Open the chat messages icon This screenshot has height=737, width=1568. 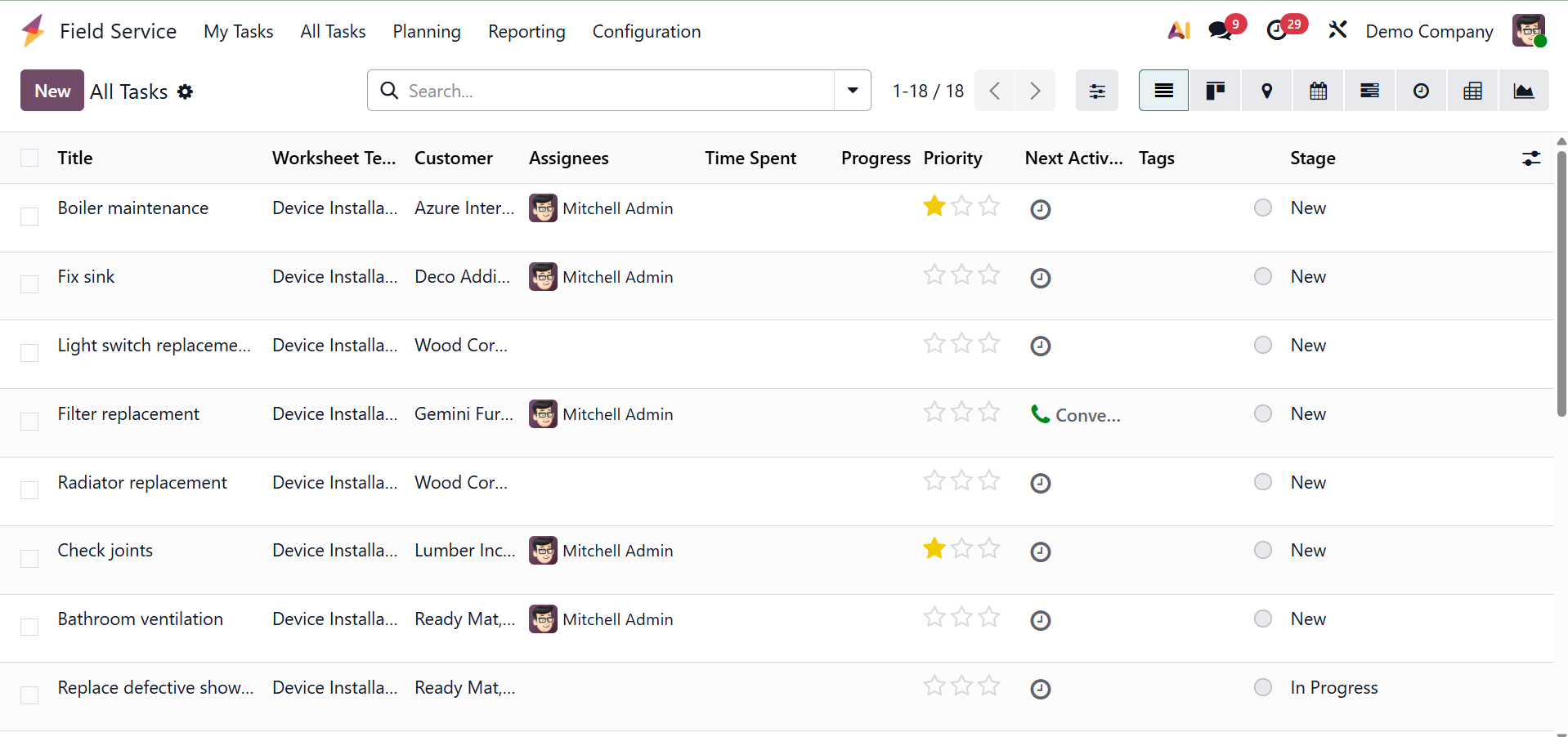1220,31
